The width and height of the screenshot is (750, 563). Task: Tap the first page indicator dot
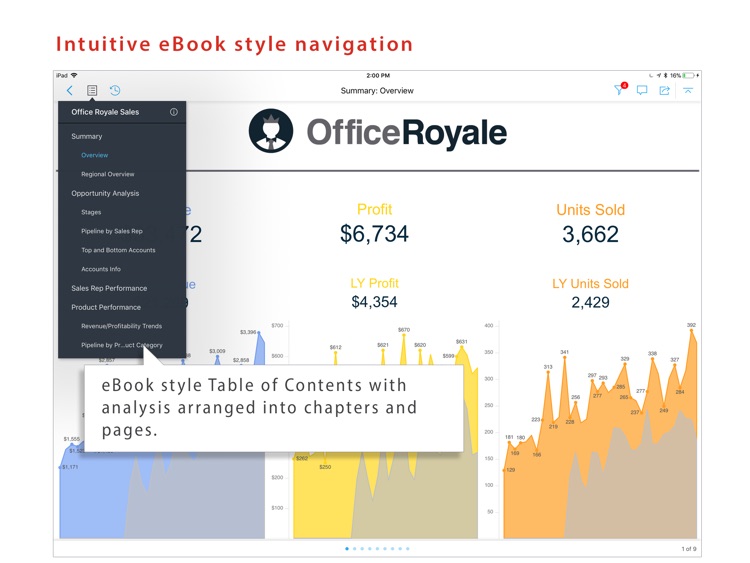[x=347, y=549]
